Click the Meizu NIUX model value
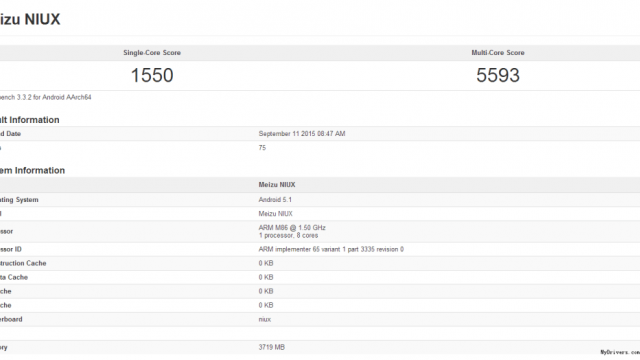 [x=275, y=213]
